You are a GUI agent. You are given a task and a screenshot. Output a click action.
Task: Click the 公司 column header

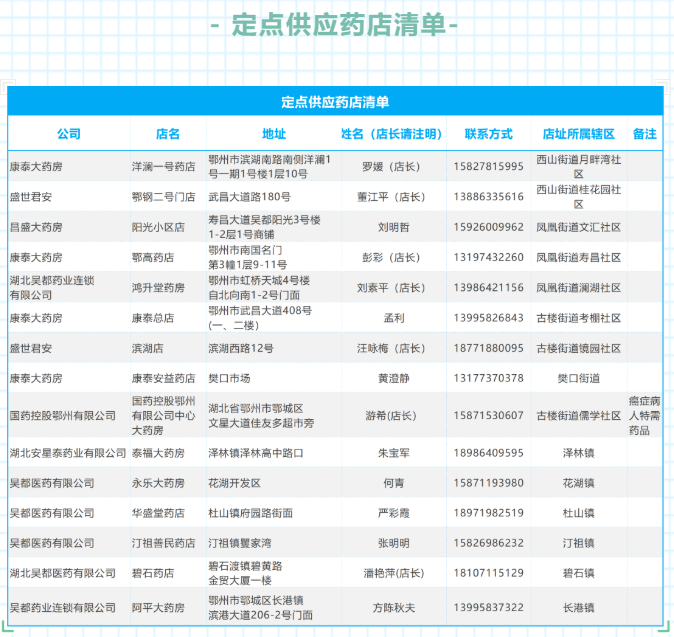tap(68, 134)
